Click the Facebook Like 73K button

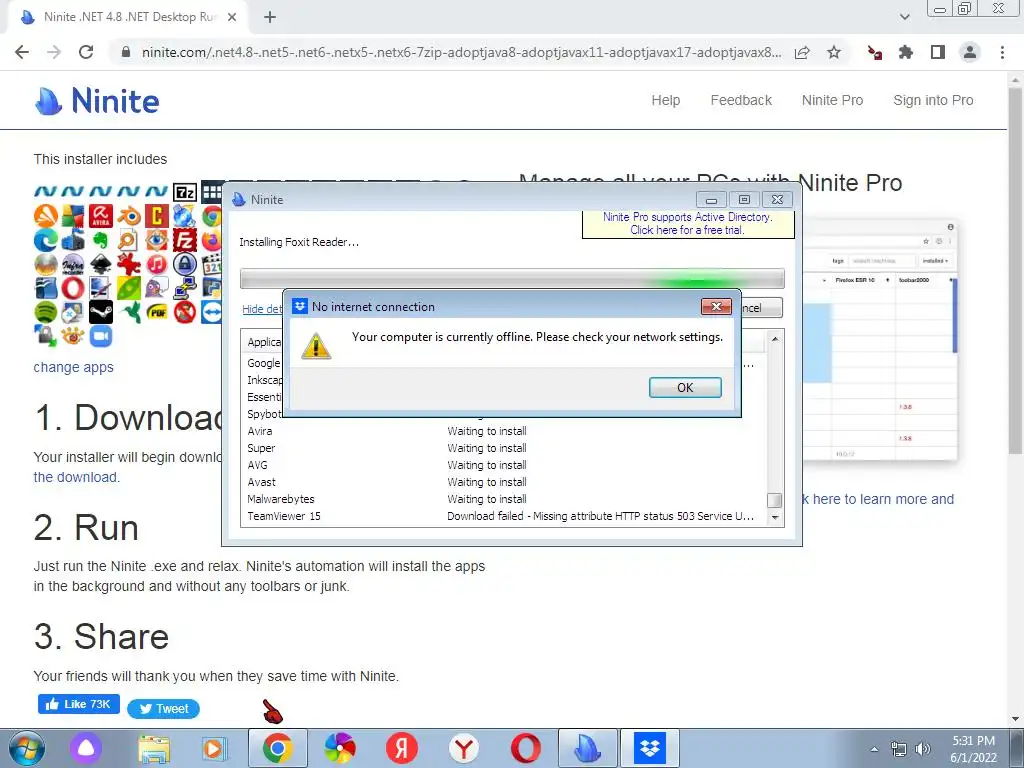pyautogui.click(x=78, y=704)
